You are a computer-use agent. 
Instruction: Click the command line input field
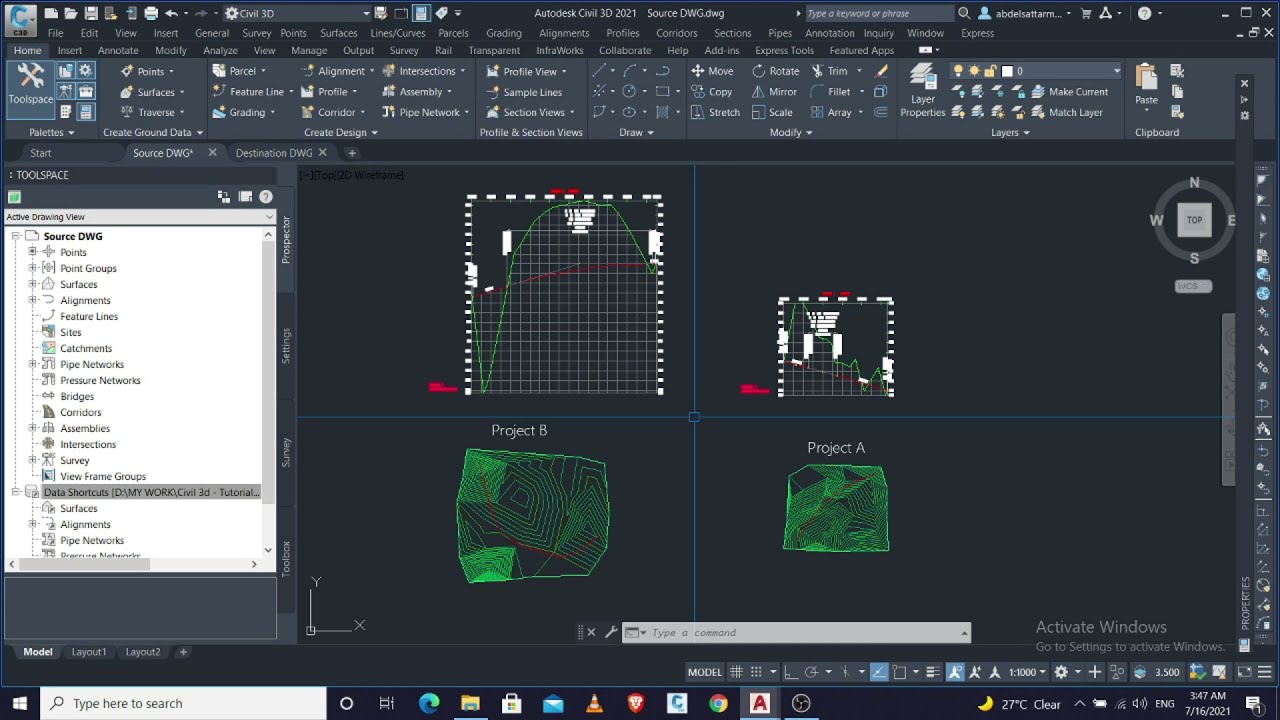click(x=804, y=633)
